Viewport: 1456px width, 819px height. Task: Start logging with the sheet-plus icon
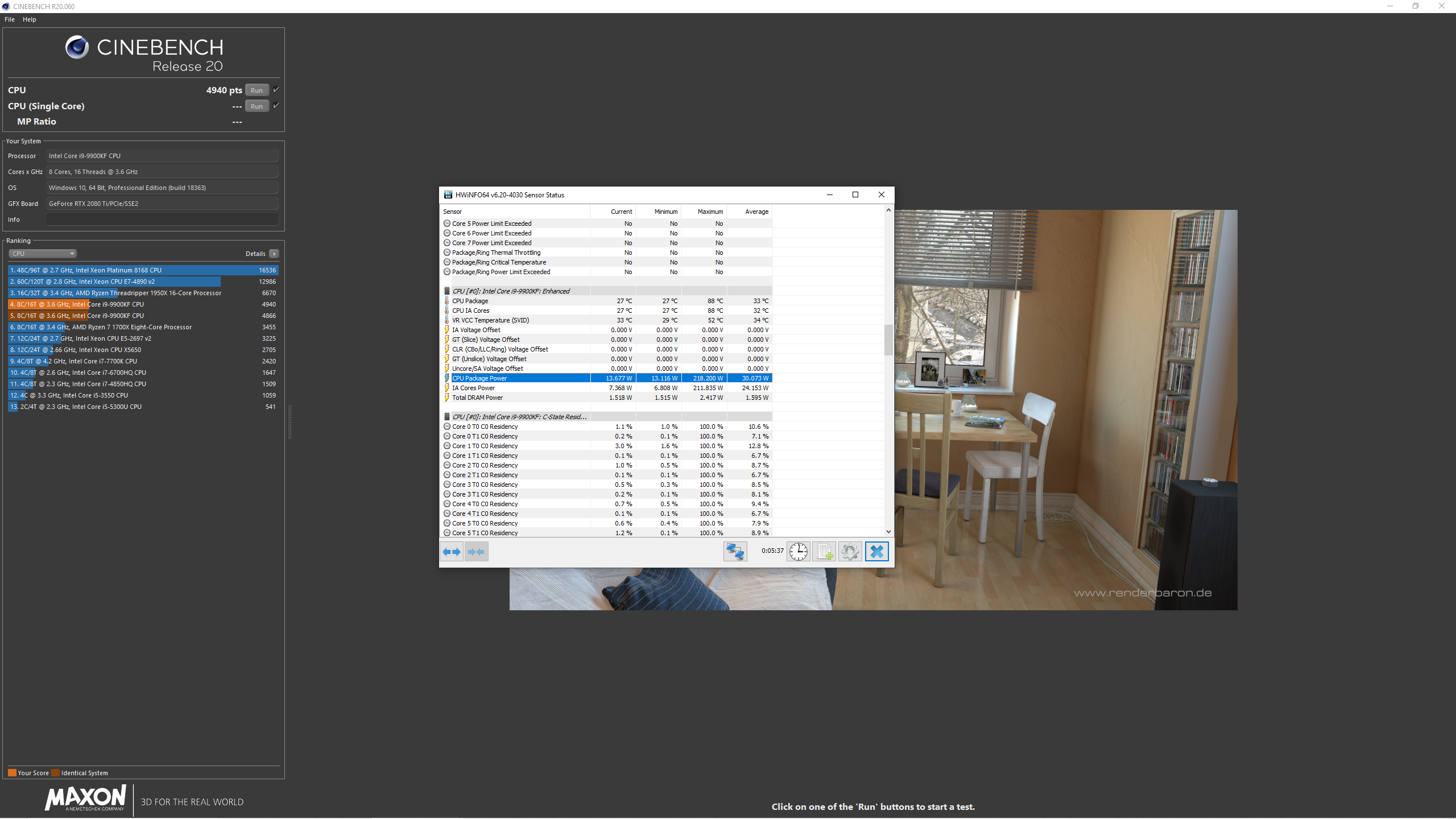(x=824, y=552)
